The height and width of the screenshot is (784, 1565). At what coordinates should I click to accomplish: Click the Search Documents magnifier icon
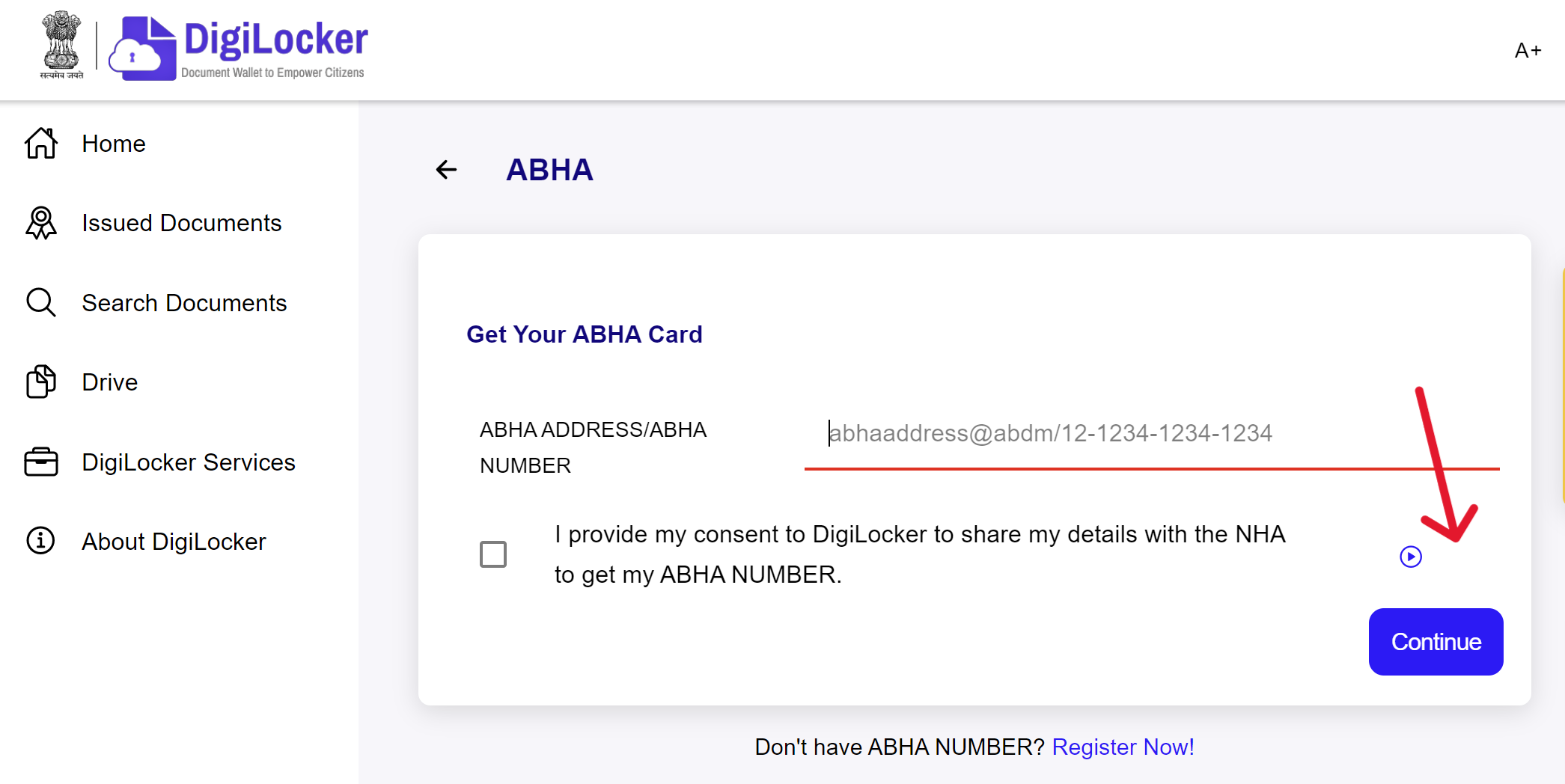point(40,302)
